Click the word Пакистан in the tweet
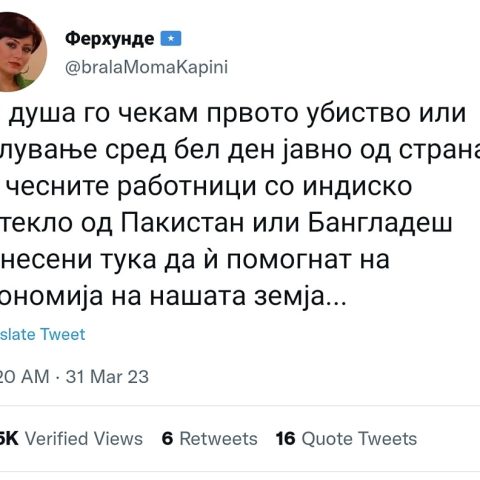 click(x=182, y=223)
